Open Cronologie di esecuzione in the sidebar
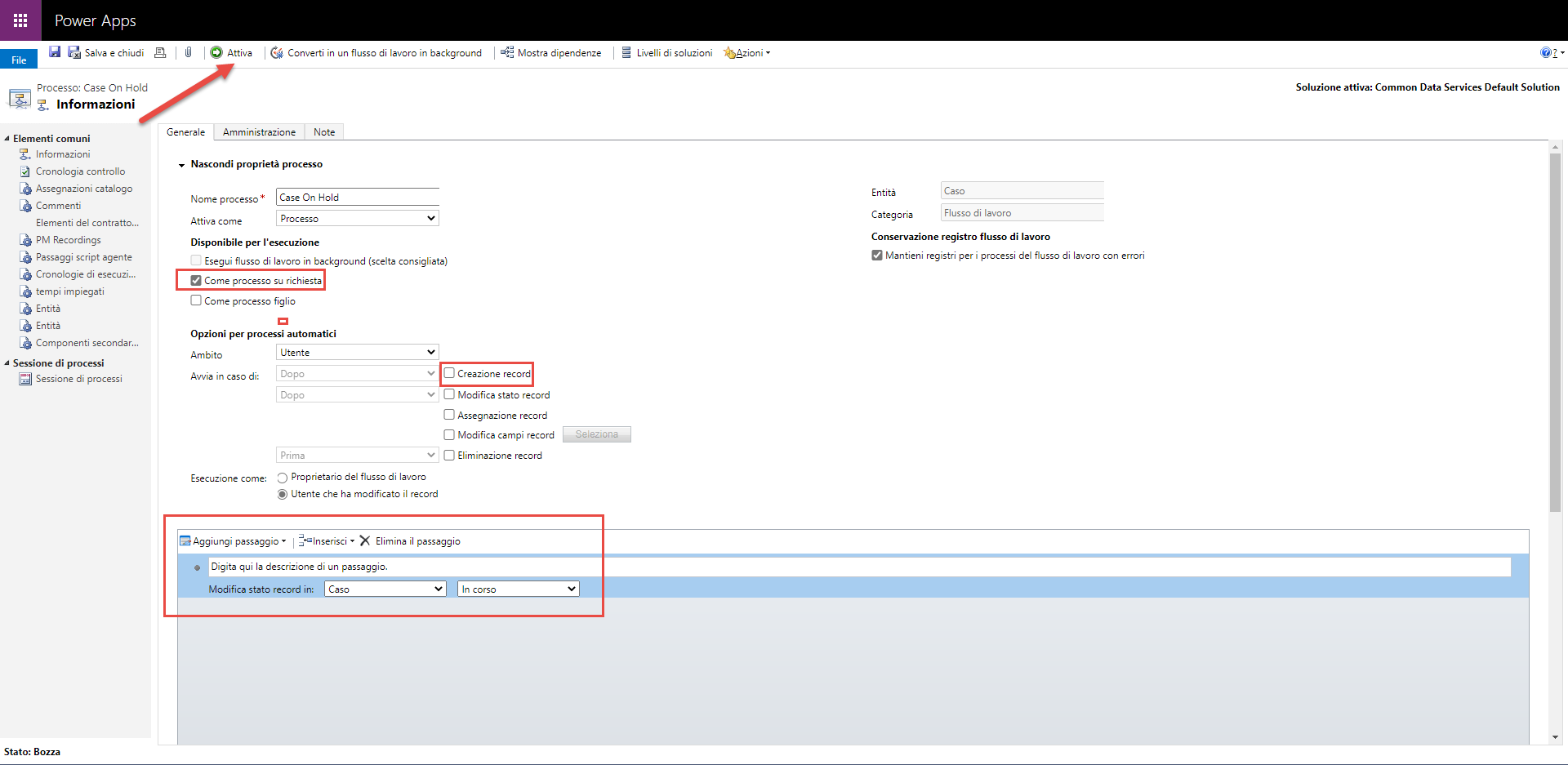 [85, 274]
